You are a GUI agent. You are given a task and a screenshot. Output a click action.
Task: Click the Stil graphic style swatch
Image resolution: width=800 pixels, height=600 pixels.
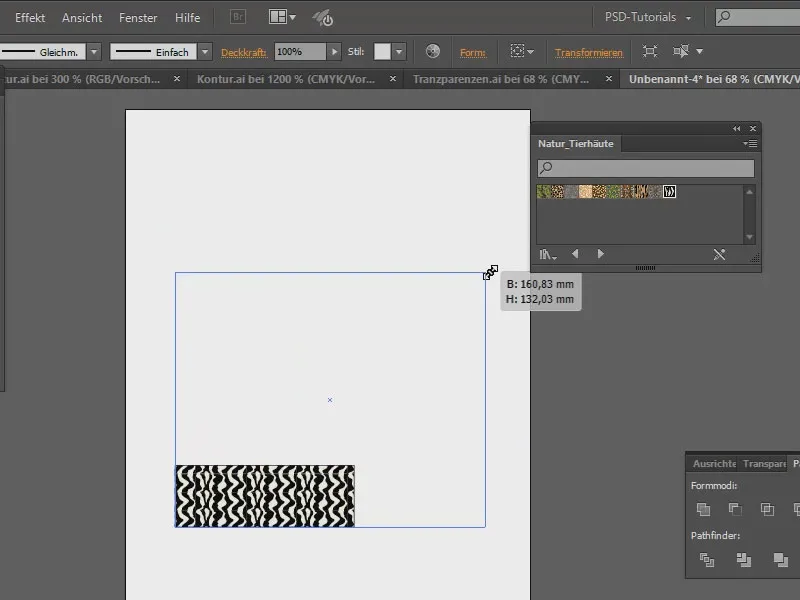coord(382,52)
